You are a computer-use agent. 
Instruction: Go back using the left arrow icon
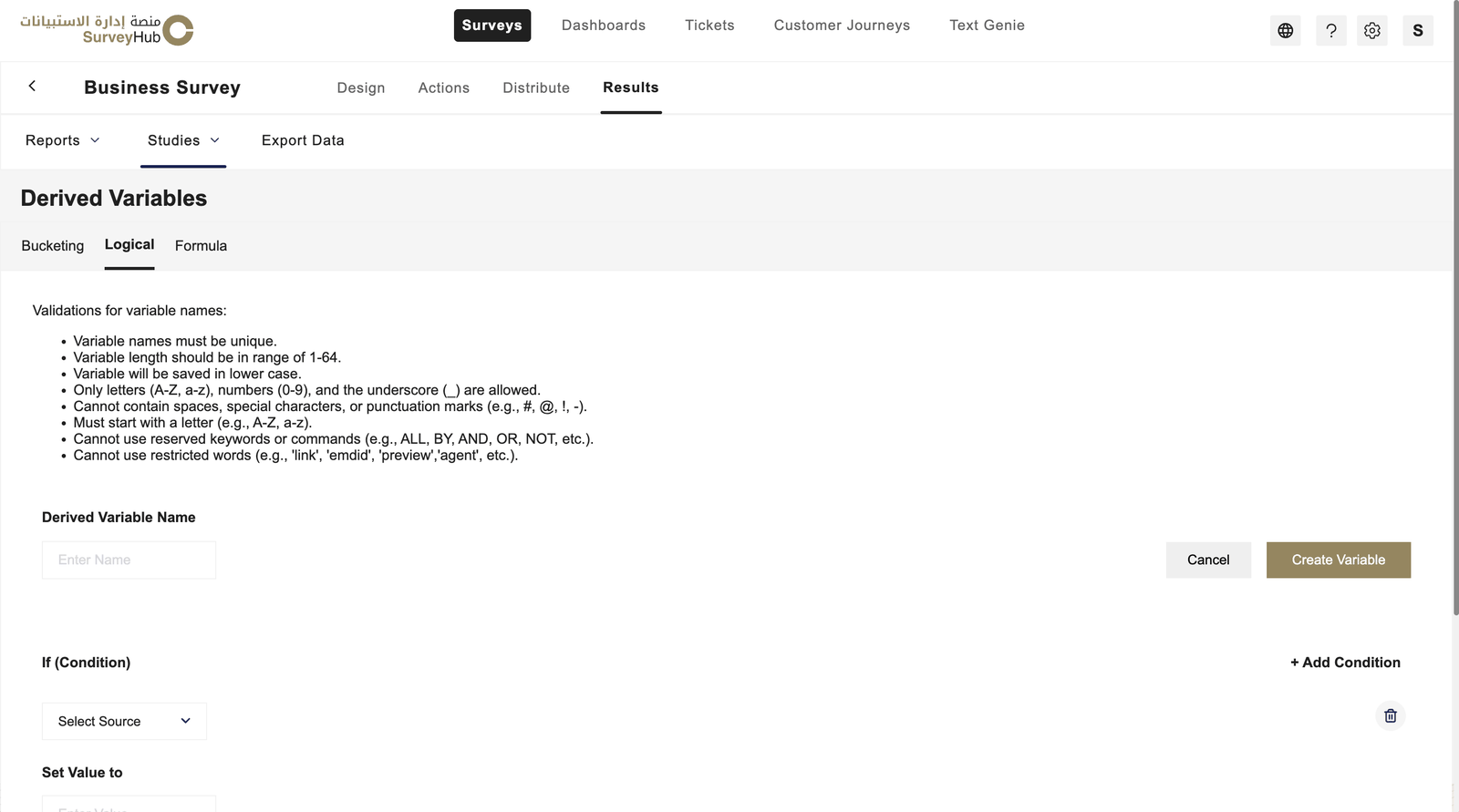(32, 86)
